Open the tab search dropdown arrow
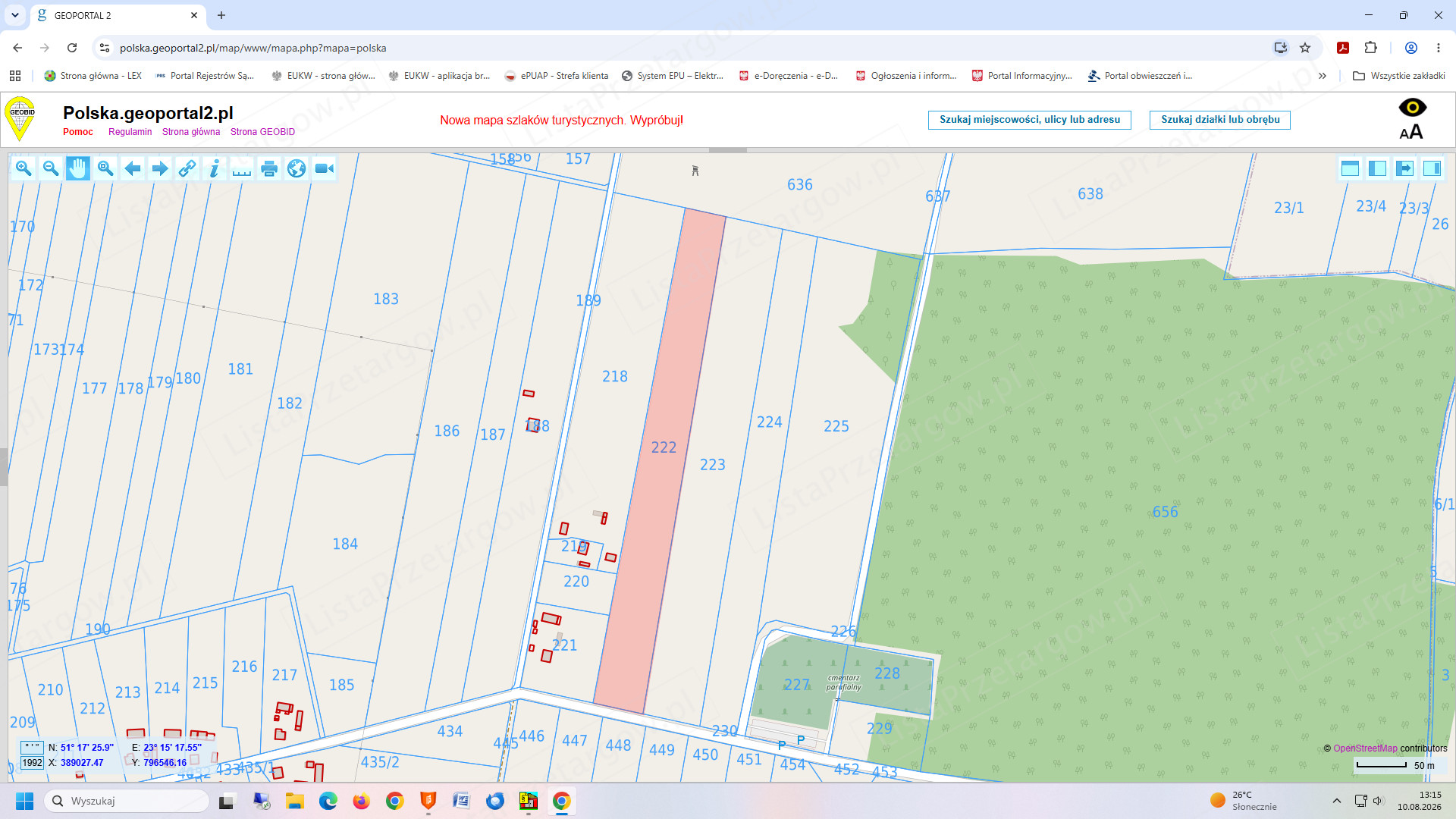The width and height of the screenshot is (1456, 819). click(x=15, y=15)
